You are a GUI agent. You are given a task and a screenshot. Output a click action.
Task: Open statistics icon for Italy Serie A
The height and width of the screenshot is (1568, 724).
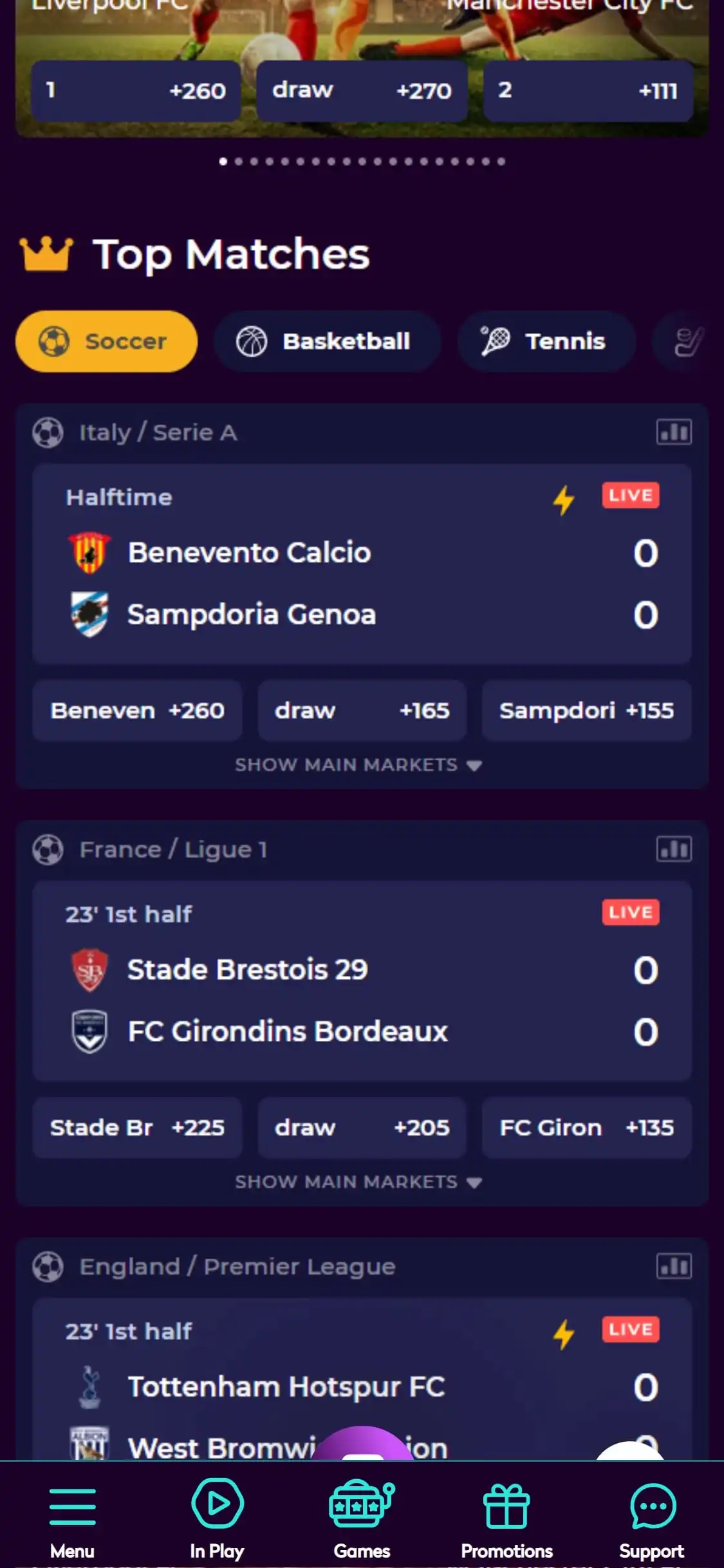click(x=674, y=432)
